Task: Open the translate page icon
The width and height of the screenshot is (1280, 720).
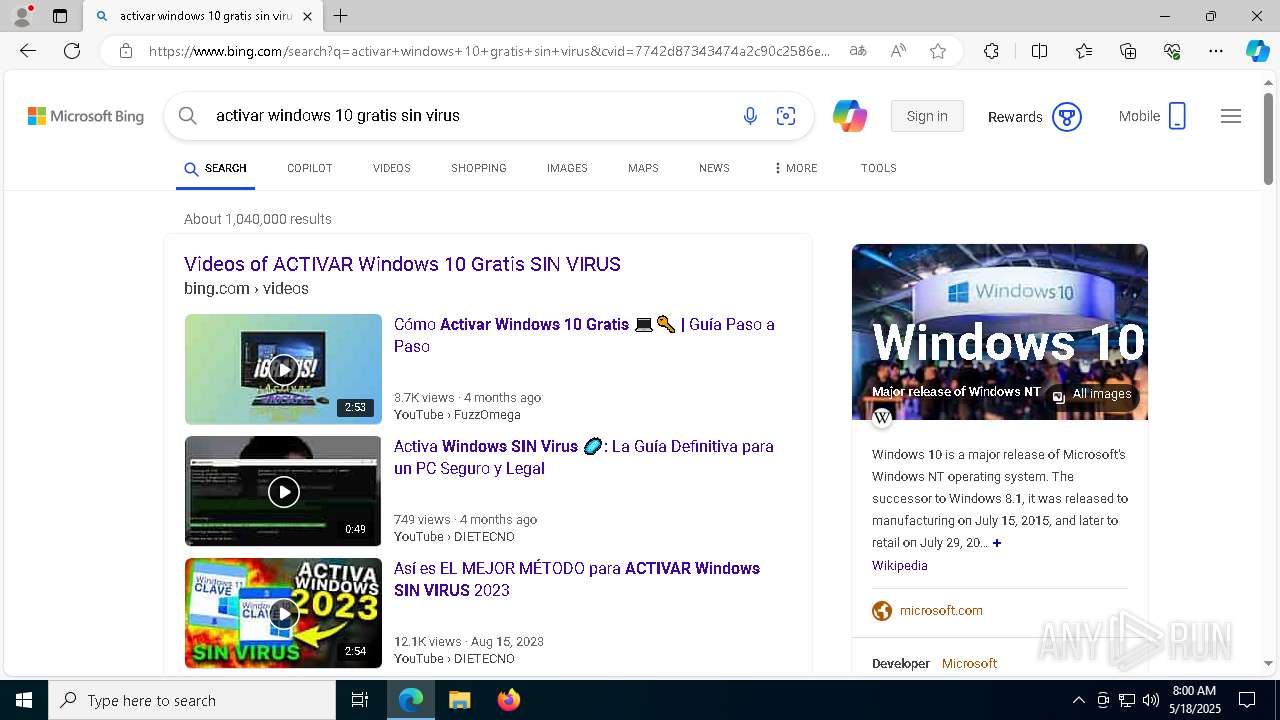Action: 858,51
